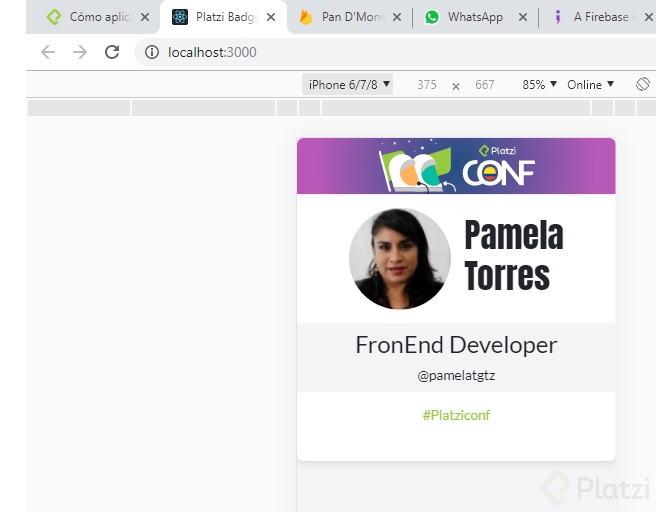This screenshot has width=656, height=512.
Task: Click the @pamelatgtz Twitter handle
Action: 456,376
